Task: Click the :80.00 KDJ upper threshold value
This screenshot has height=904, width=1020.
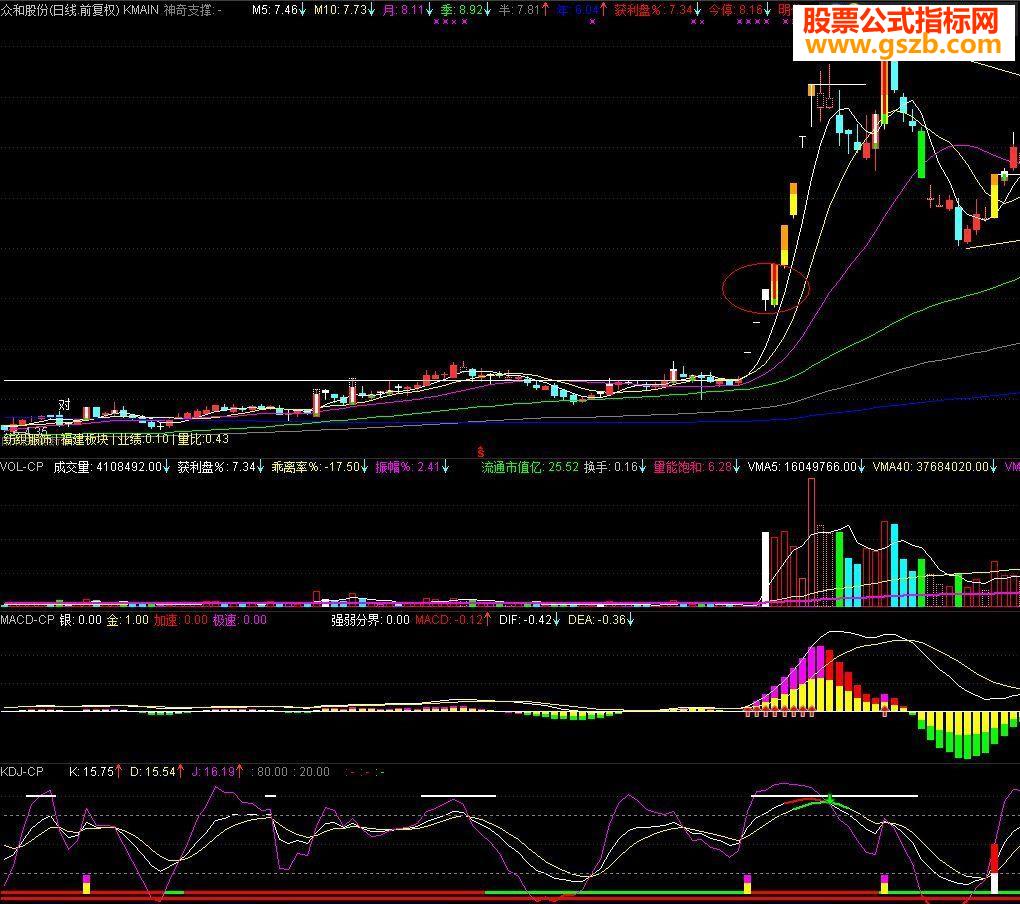Action: pyautogui.click(x=269, y=772)
